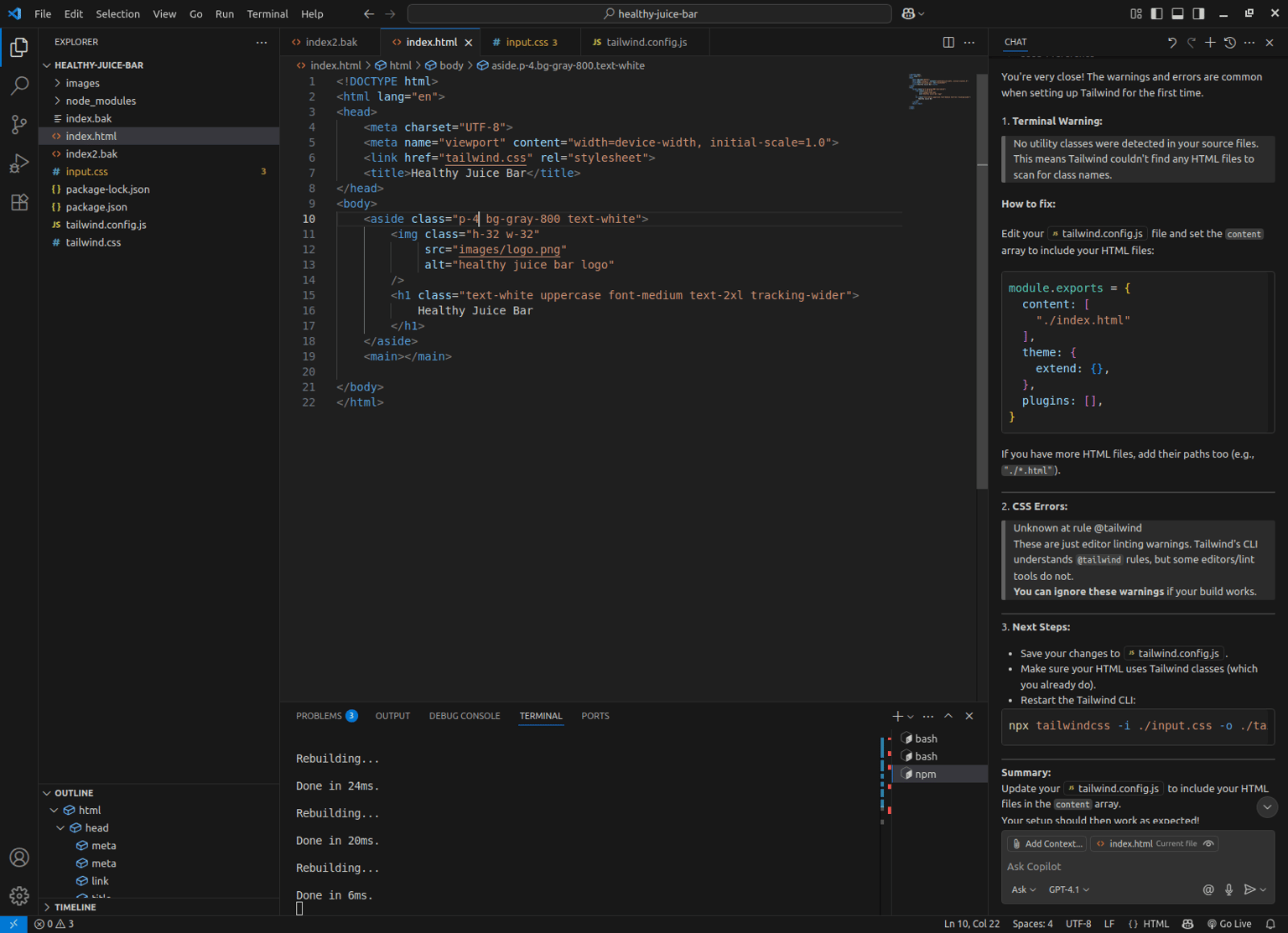The image size is (1288, 933).
Task: Click the Go Forward navigation arrow
Action: click(390, 13)
